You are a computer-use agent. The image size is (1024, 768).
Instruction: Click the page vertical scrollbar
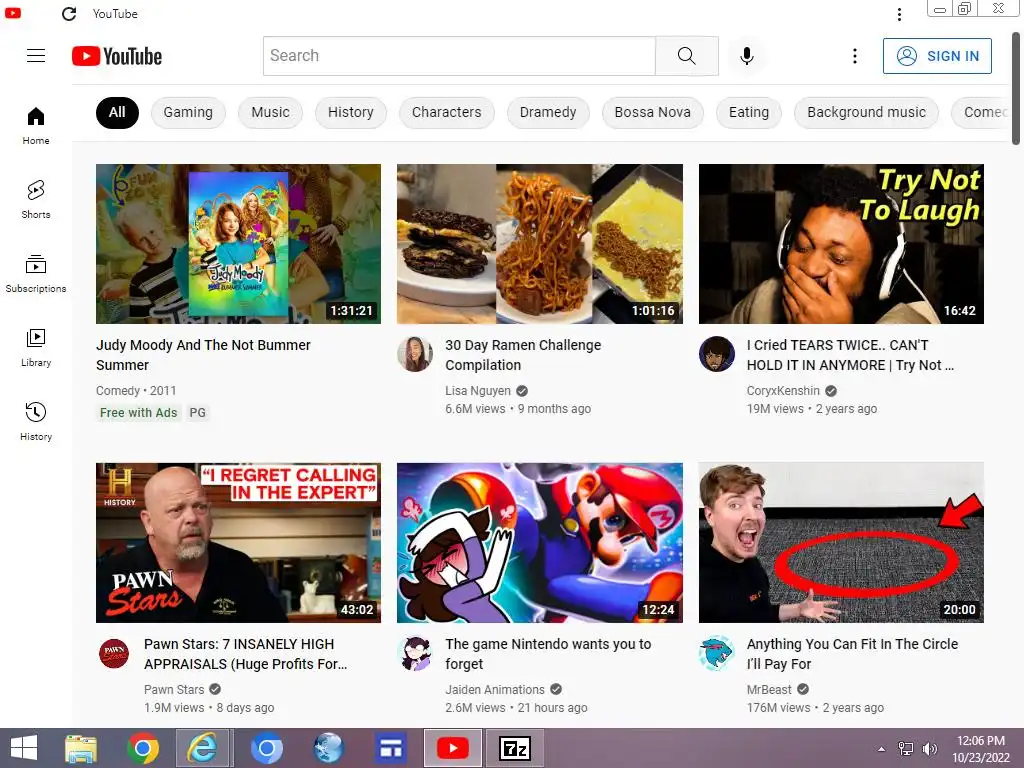[x=1016, y=88]
